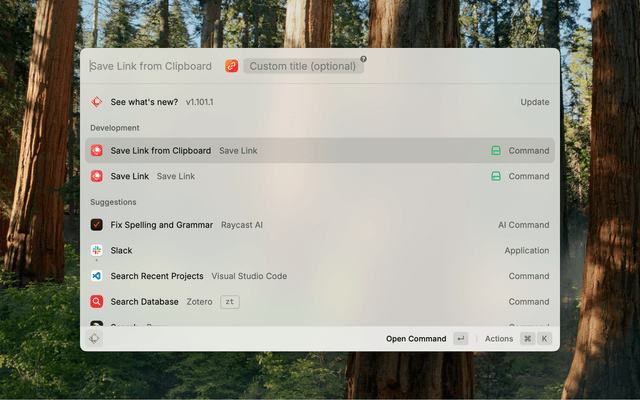
Task: Click the main search bar text
Action: (151, 66)
